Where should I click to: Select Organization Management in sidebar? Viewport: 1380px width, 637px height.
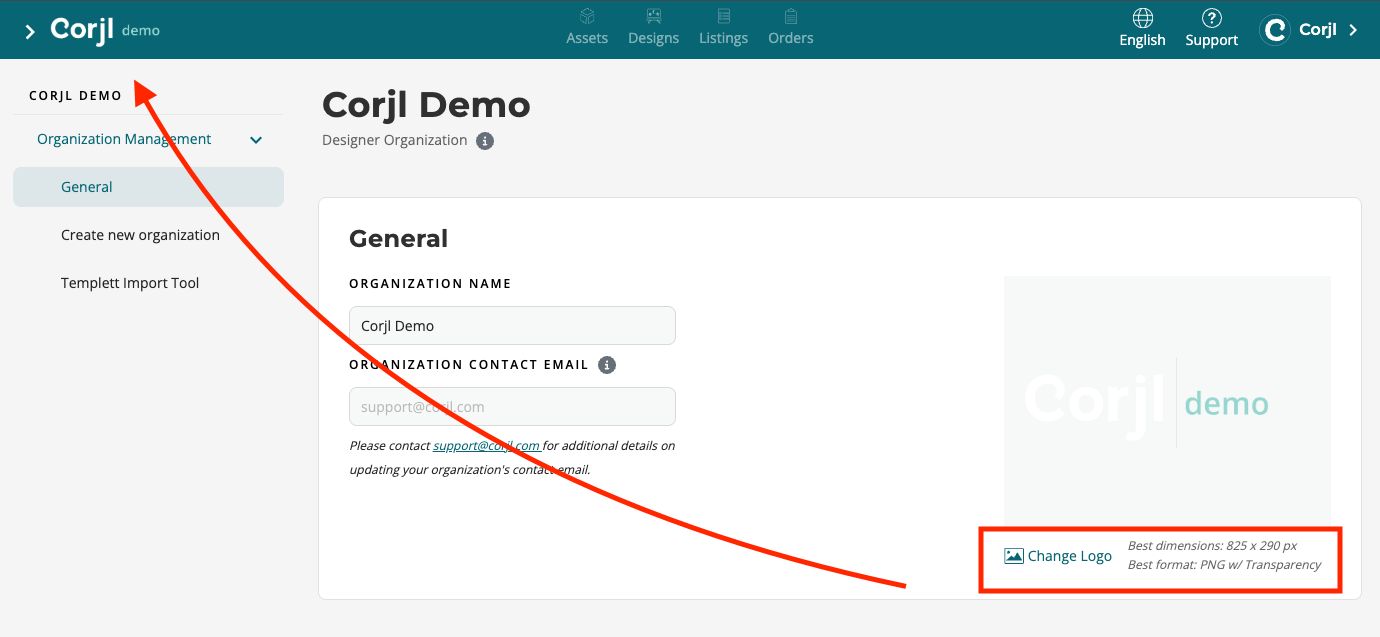click(124, 139)
